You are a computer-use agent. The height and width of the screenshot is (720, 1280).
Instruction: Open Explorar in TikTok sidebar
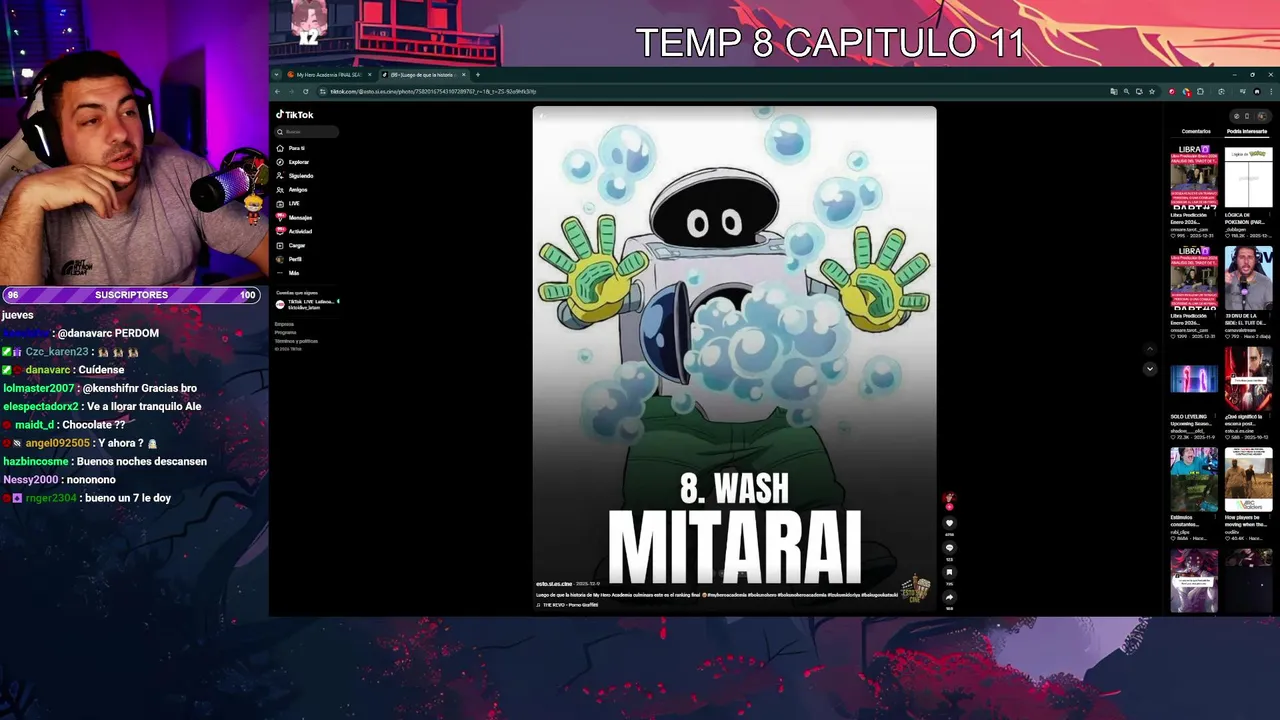292,162
